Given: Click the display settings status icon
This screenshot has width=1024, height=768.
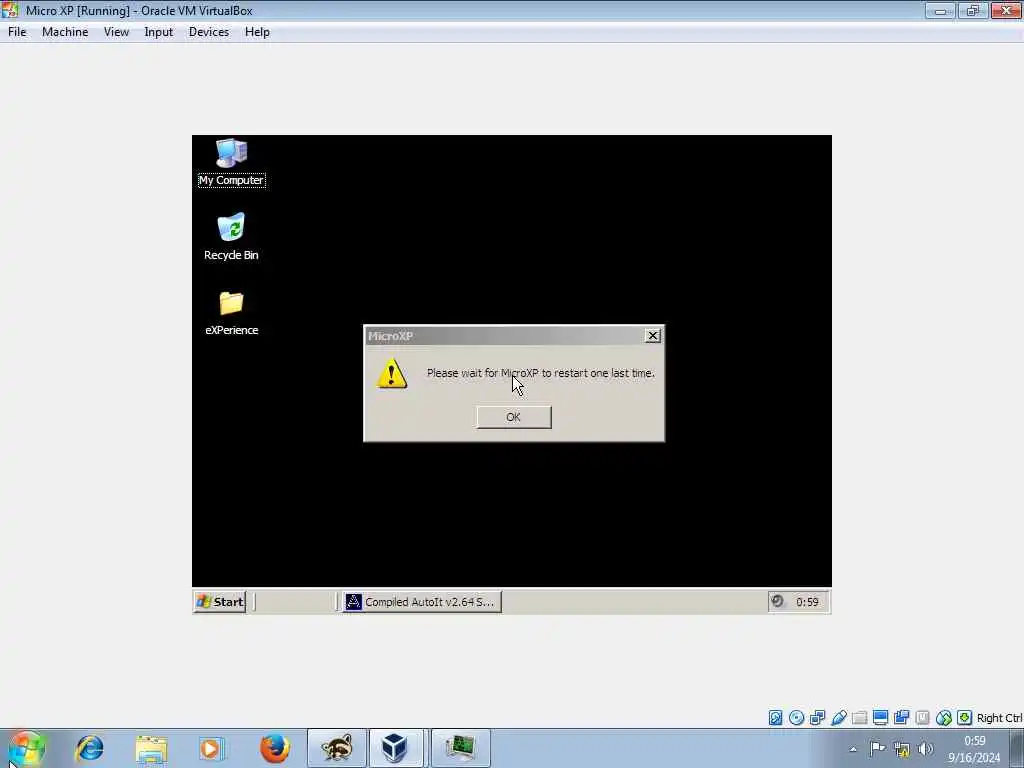Looking at the screenshot, I should 880,718.
